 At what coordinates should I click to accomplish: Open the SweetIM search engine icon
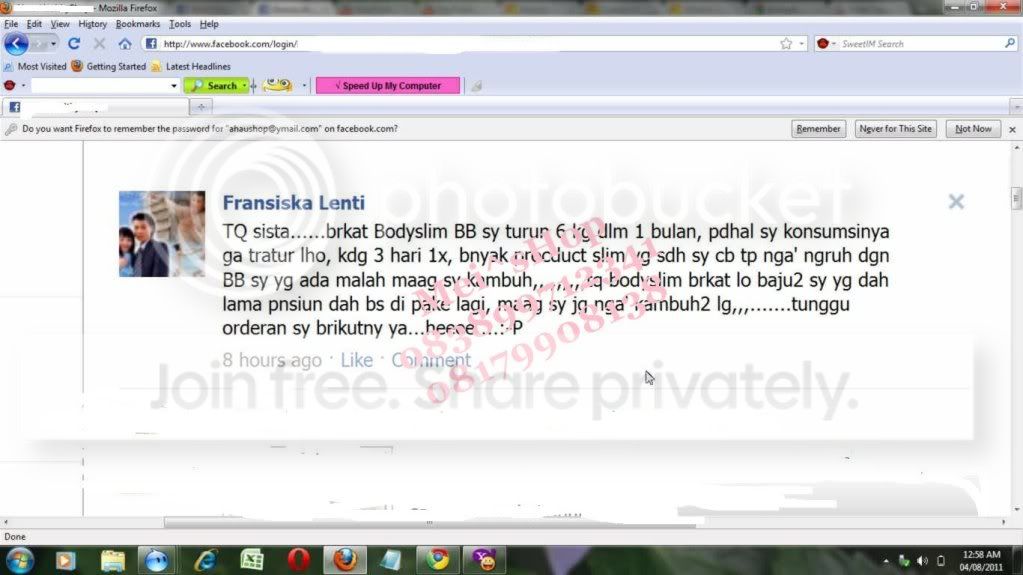coord(823,43)
